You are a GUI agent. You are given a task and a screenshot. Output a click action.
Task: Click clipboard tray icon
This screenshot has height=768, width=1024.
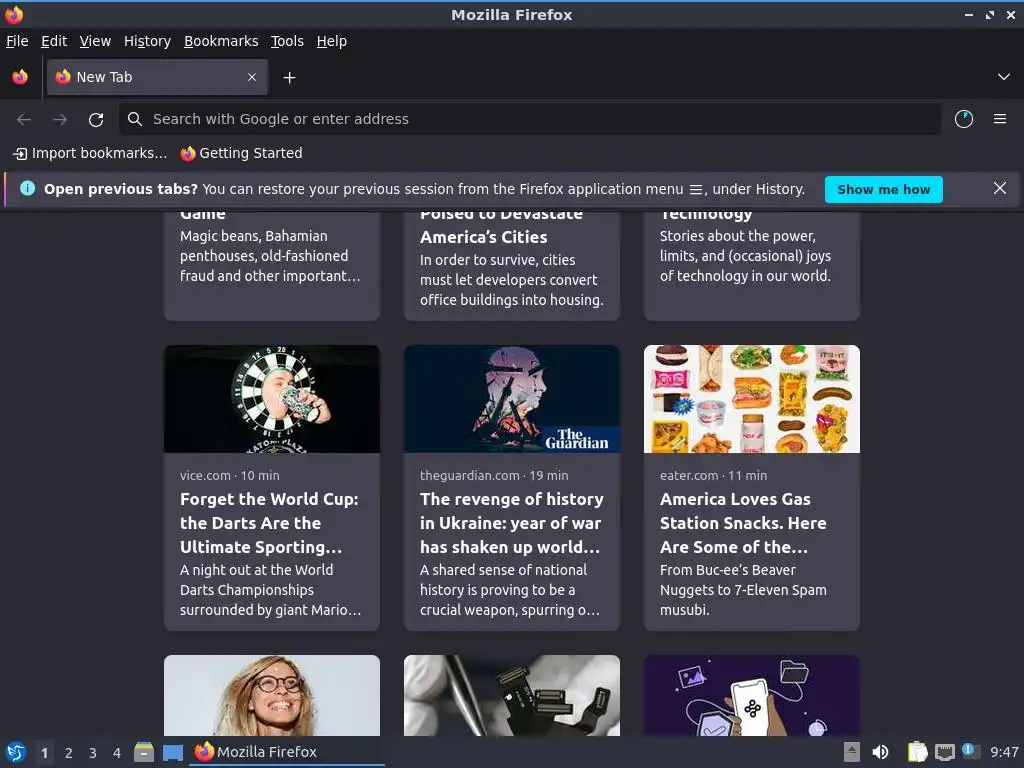917,752
